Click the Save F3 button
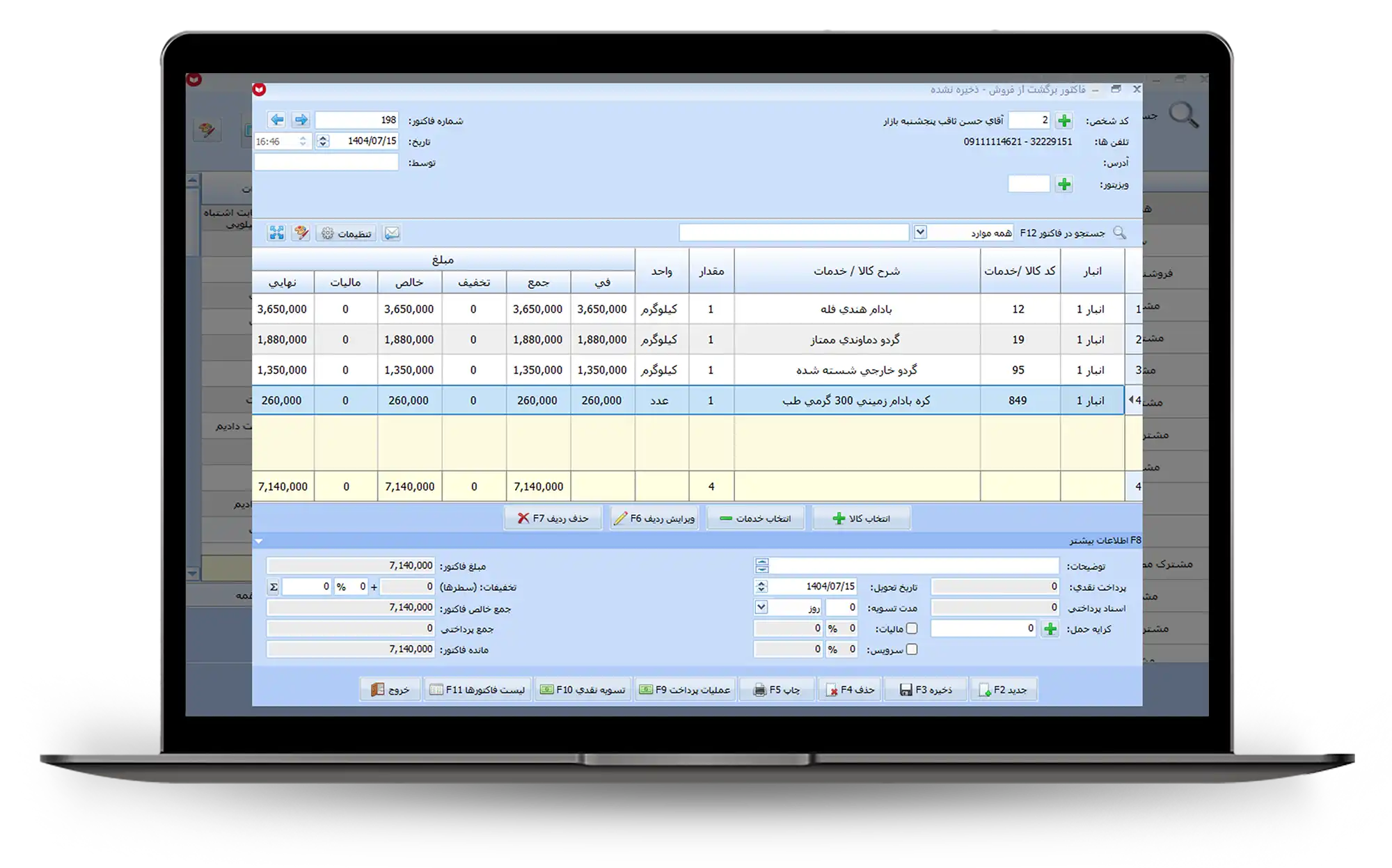 click(x=926, y=690)
